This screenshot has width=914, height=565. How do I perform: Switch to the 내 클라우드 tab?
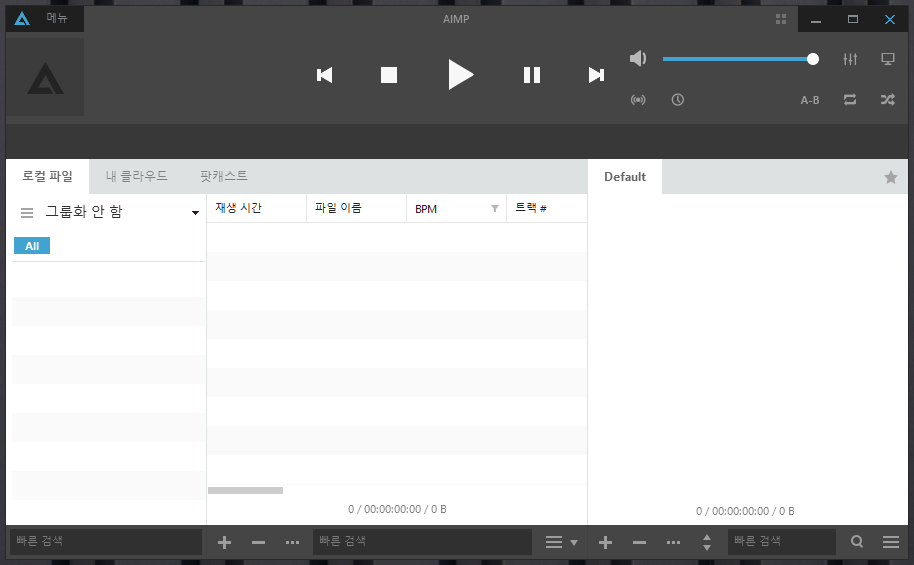[136, 176]
